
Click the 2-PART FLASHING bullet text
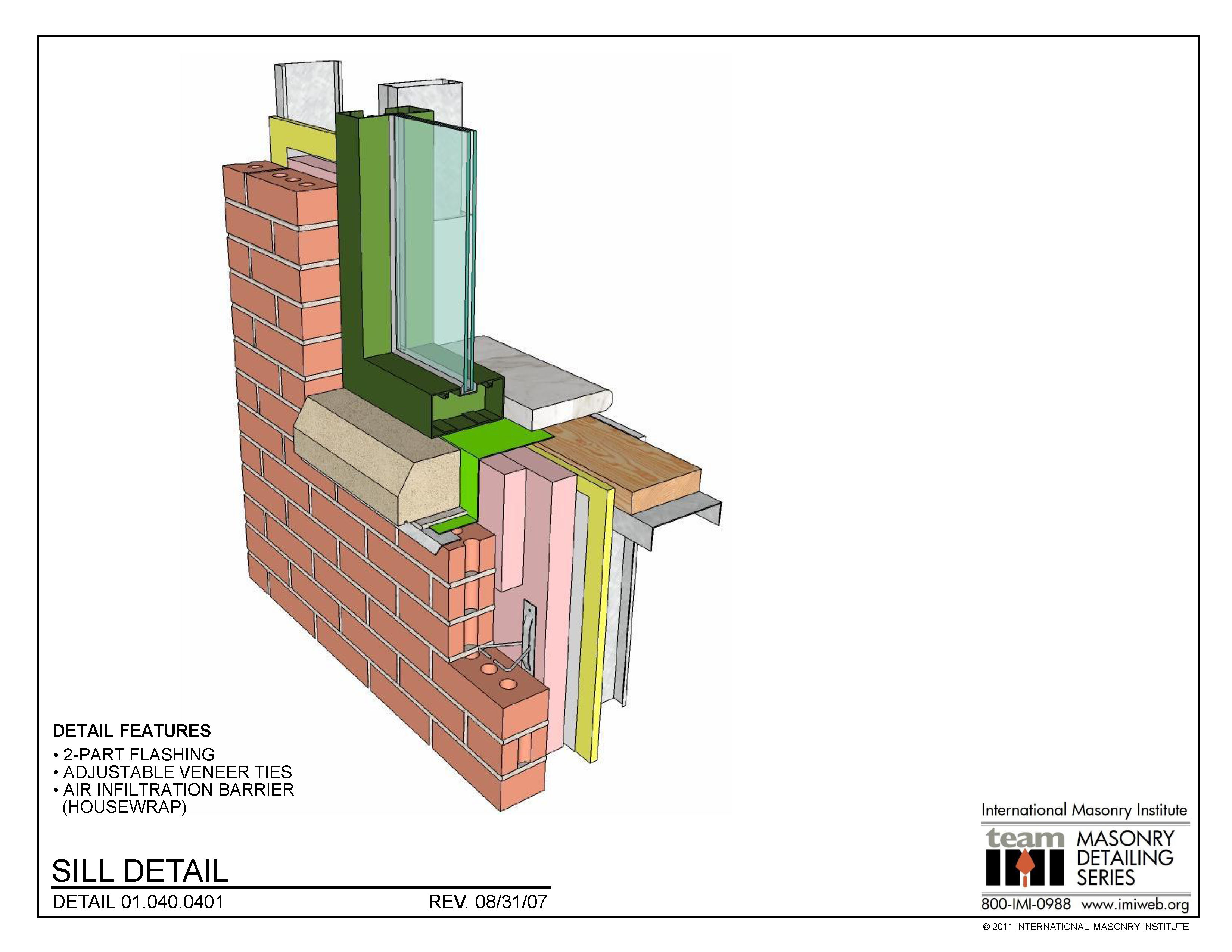(138, 754)
